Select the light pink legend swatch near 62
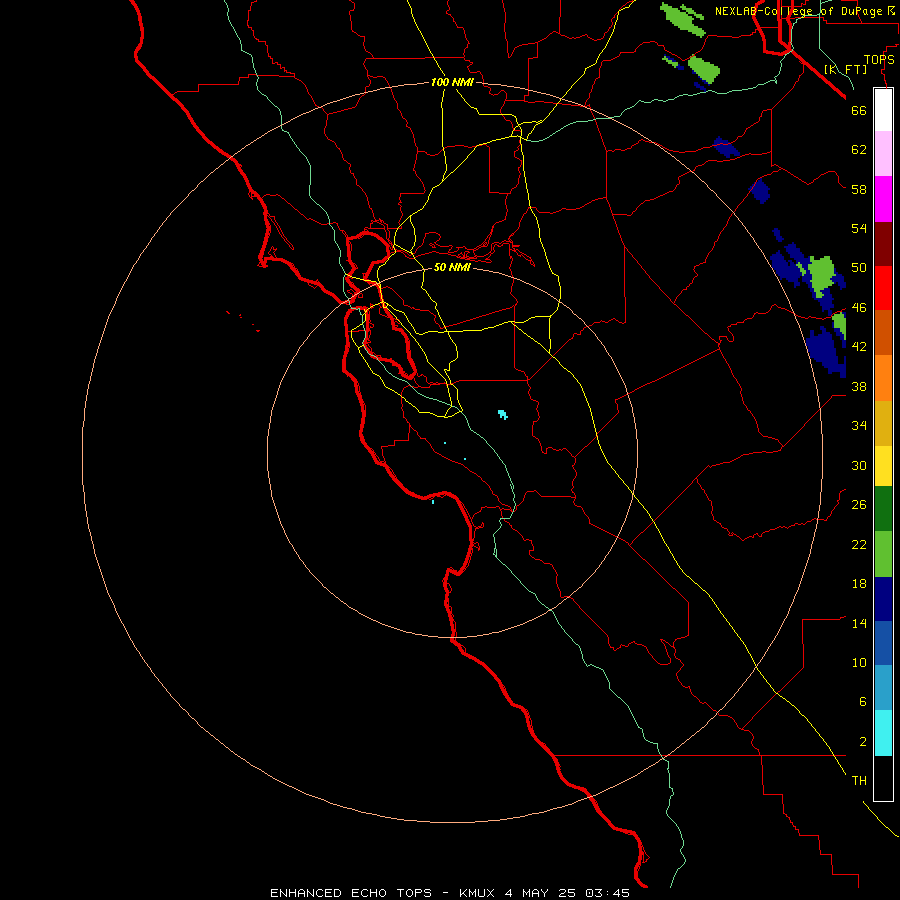 [x=883, y=154]
